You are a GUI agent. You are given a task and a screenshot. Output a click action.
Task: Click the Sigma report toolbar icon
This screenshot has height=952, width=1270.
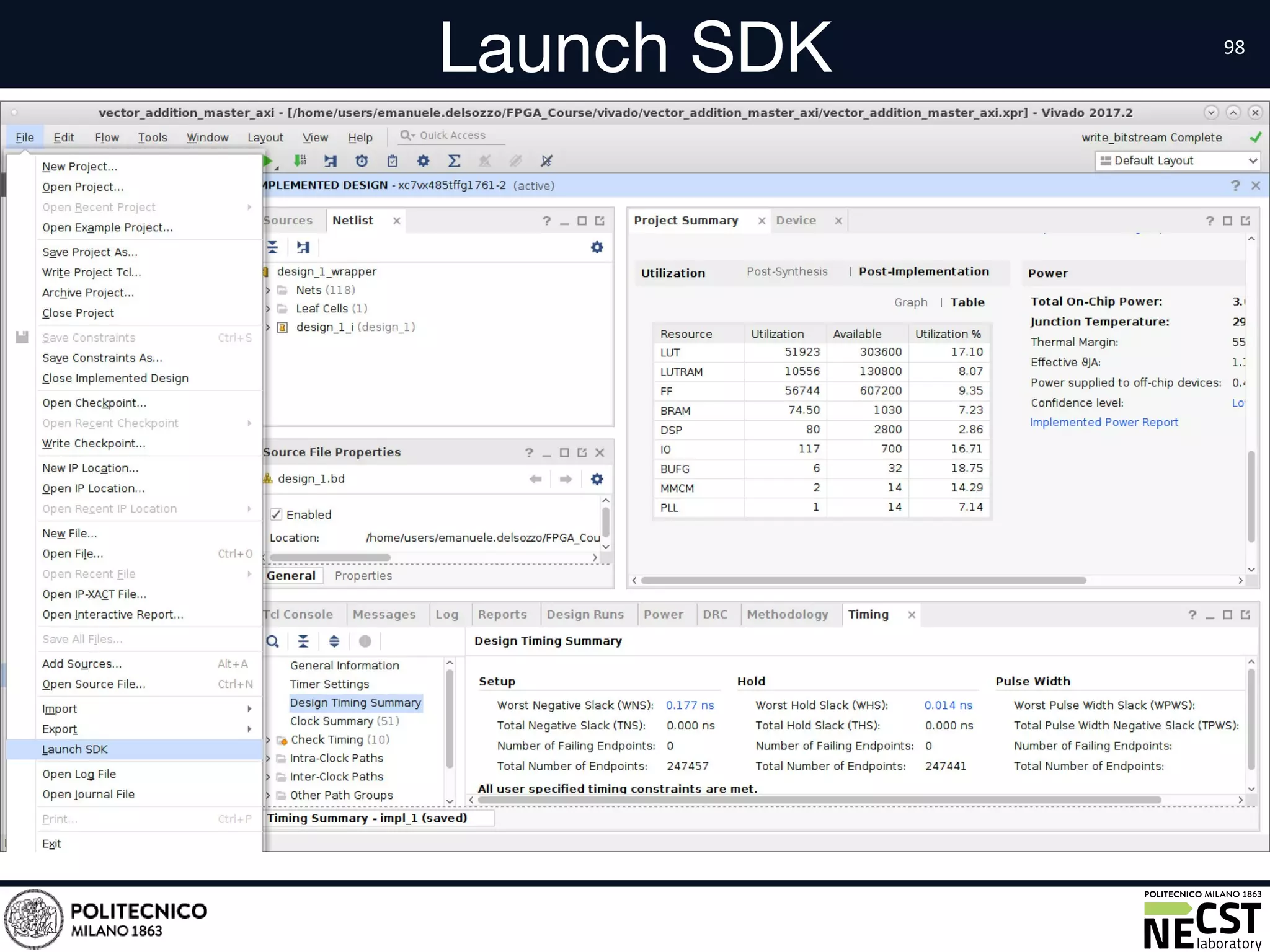(454, 161)
